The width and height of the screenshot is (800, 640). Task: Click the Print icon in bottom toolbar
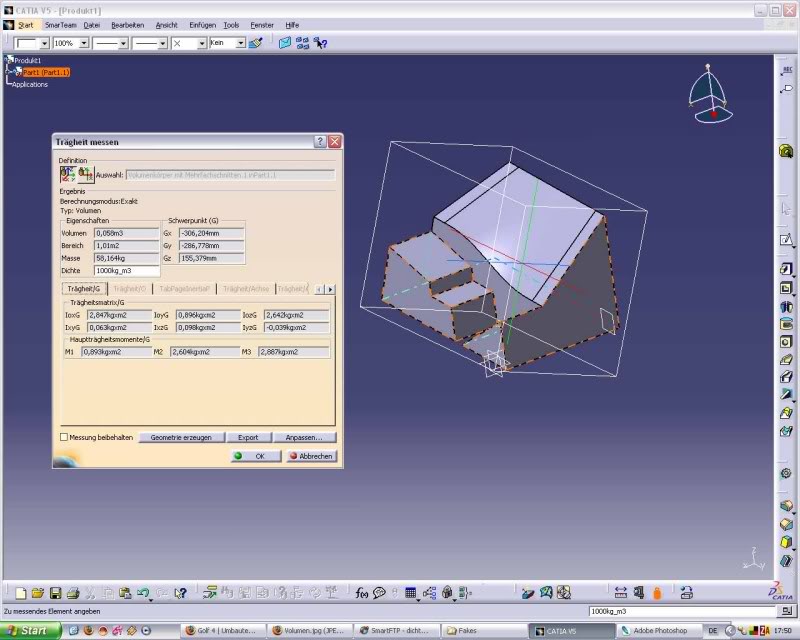click(72, 593)
